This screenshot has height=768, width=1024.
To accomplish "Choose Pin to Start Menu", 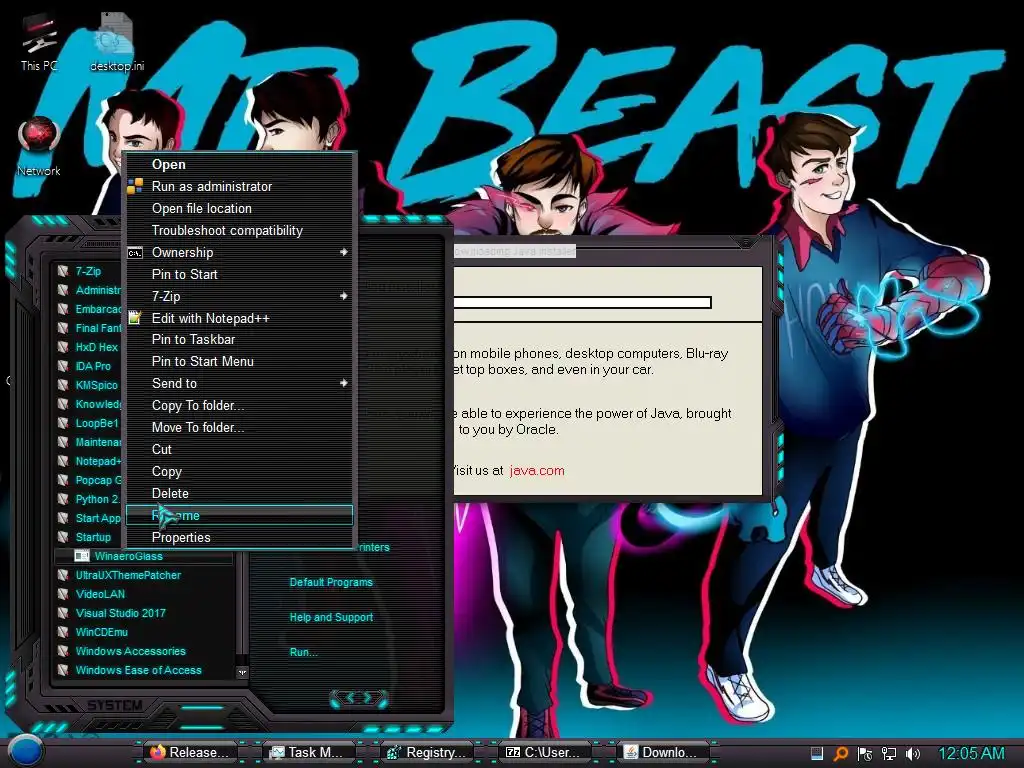I will [239, 361].
